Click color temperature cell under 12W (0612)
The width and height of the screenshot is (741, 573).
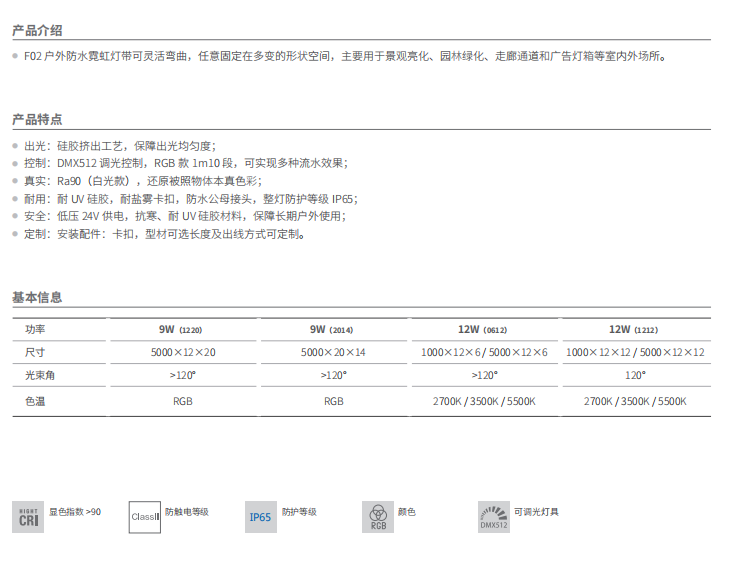coord(484,402)
